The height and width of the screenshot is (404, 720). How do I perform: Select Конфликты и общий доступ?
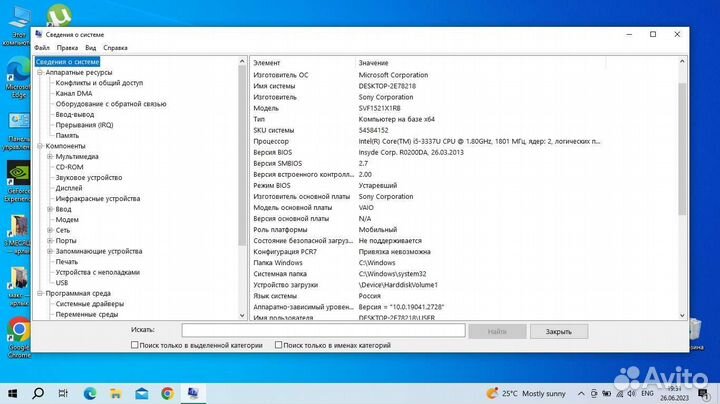[99, 83]
